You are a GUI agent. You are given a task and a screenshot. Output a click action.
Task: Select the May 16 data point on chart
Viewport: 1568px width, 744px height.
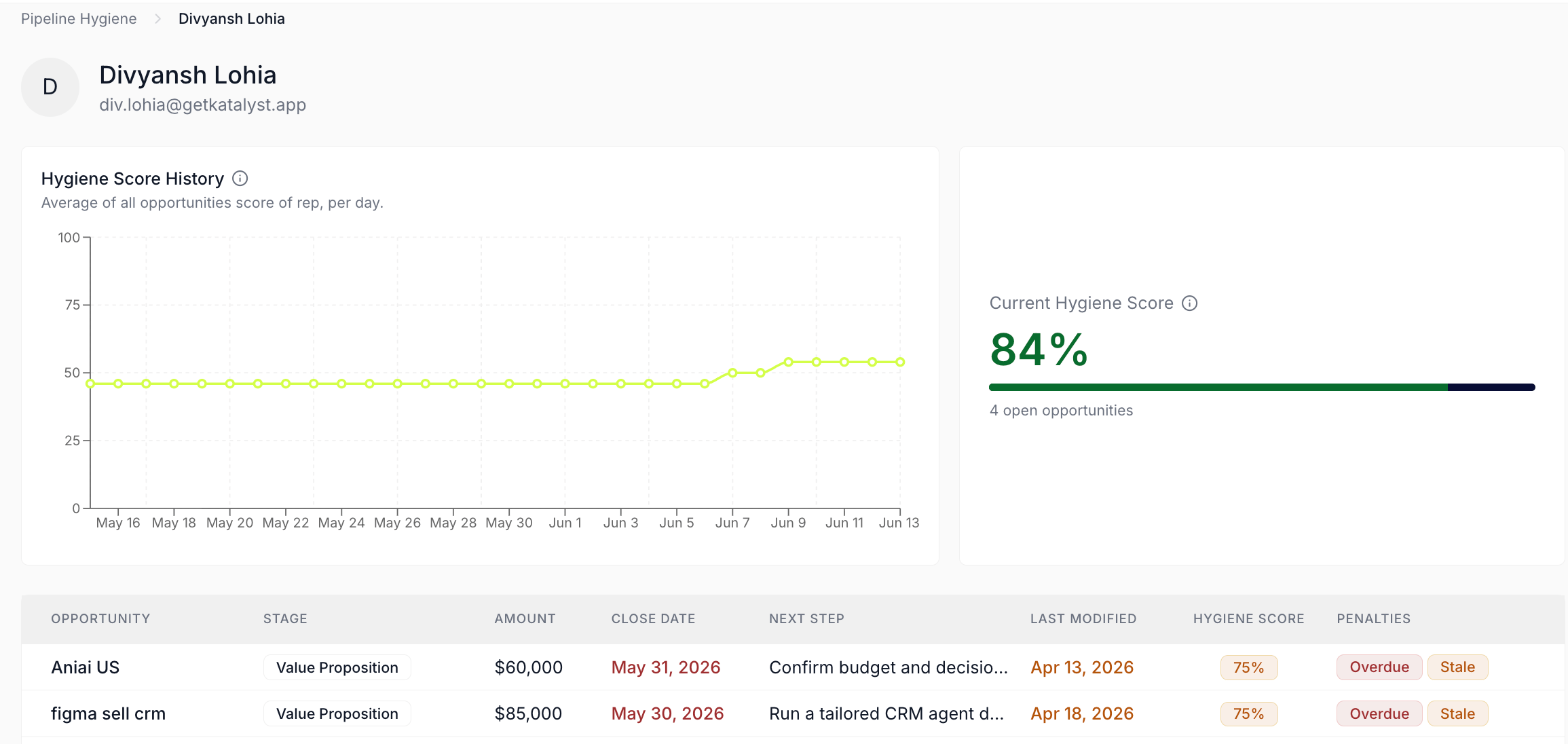(118, 384)
